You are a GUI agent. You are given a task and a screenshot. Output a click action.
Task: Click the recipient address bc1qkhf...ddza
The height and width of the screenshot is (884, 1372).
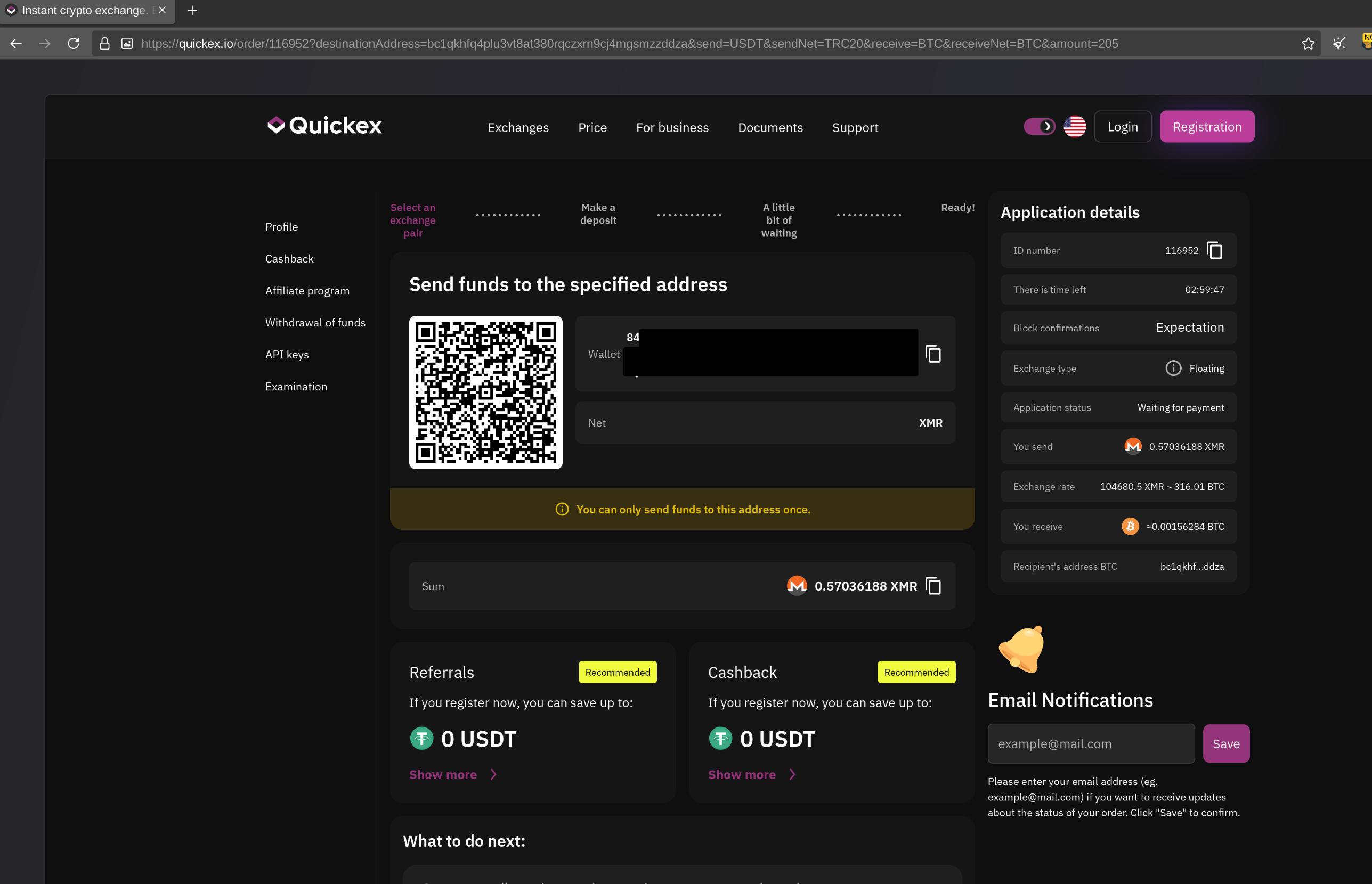[1192, 566]
